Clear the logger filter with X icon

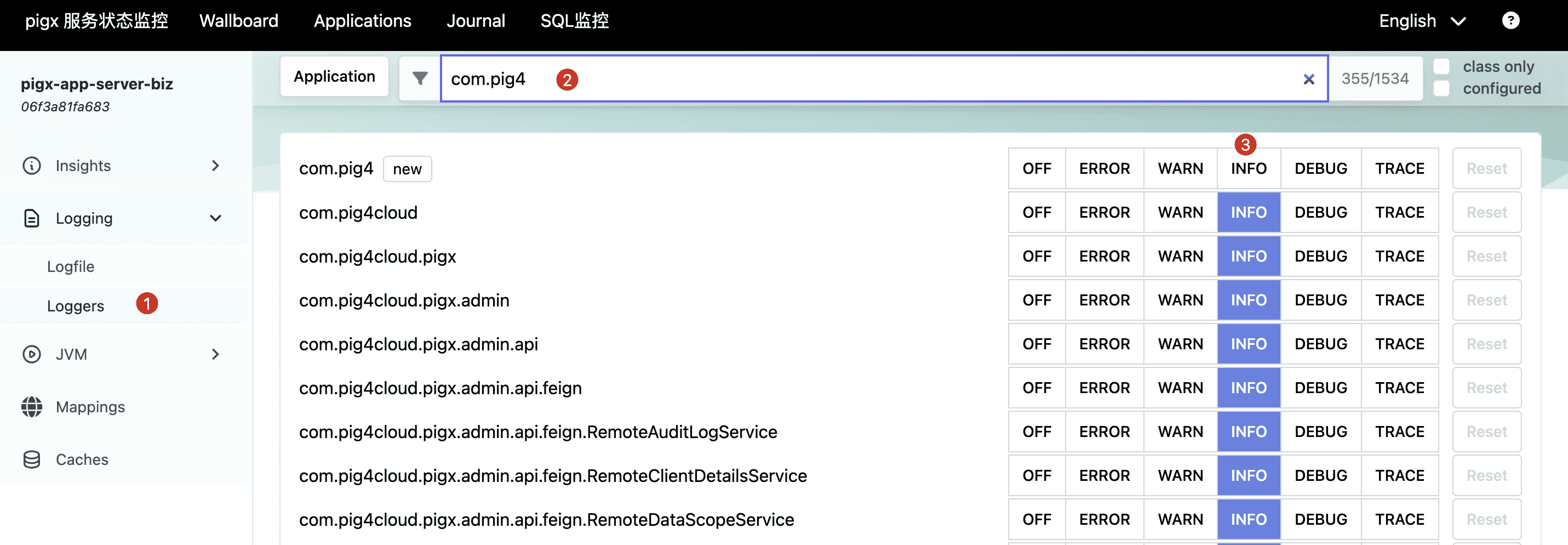pyautogui.click(x=1308, y=79)
